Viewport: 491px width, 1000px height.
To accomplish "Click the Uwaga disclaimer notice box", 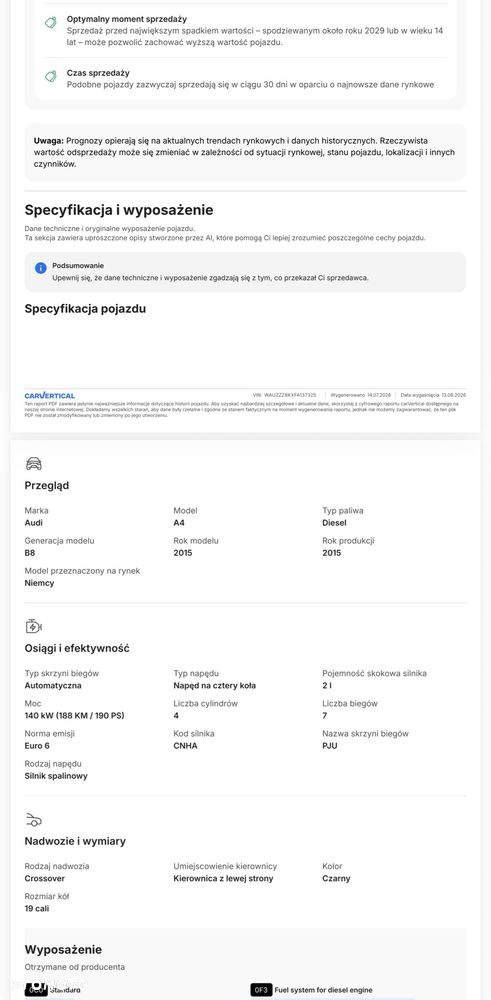I will tap(246, 152).
